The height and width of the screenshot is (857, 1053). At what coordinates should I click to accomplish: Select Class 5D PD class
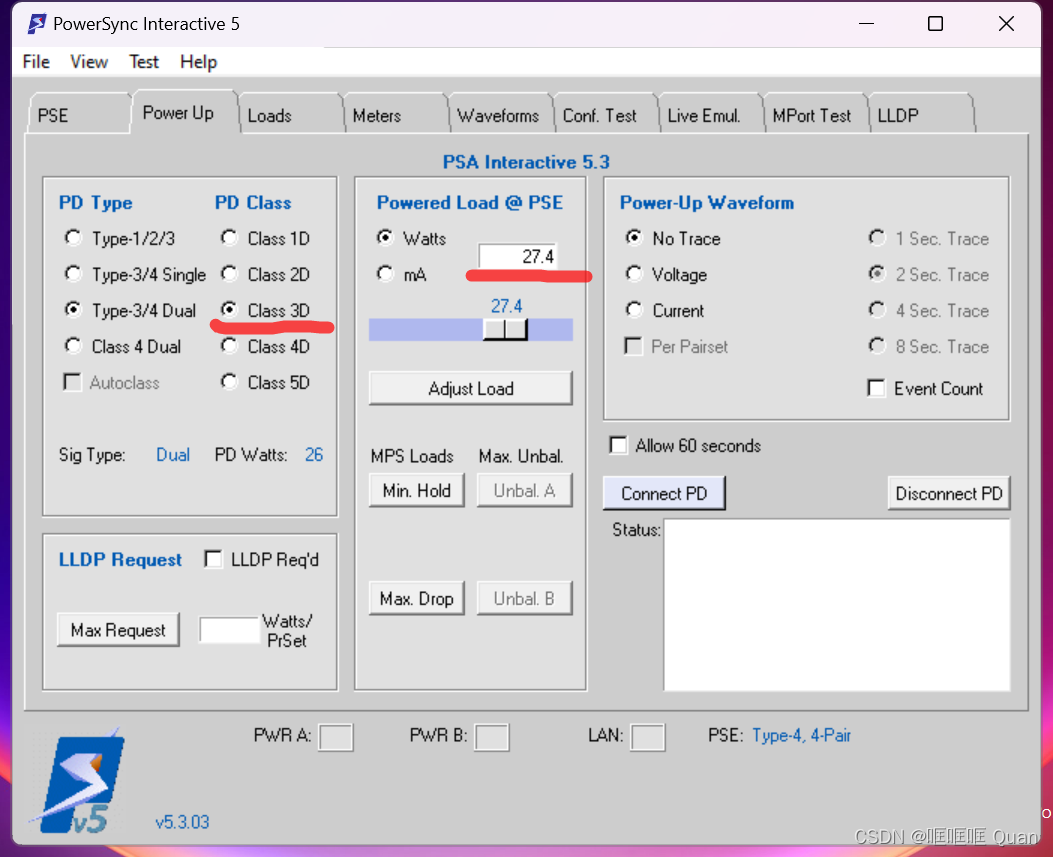pos(229,382)
